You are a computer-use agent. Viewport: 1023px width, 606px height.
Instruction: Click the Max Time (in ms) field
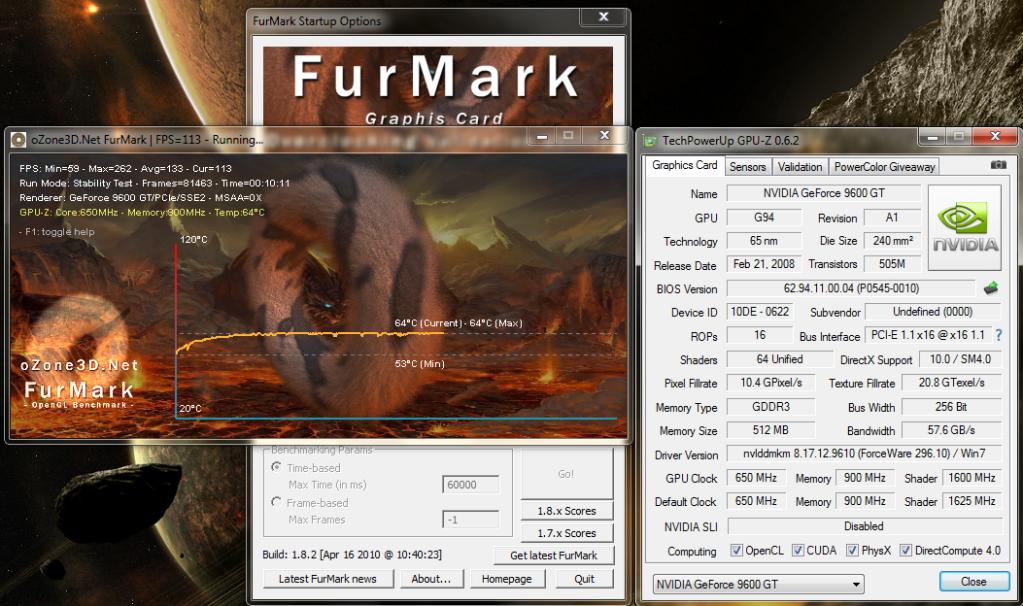[x=470, y=485]
